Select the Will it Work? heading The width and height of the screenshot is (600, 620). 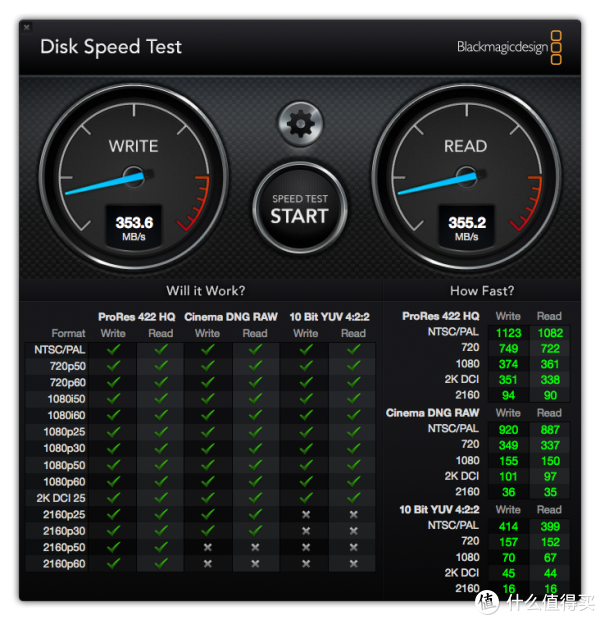coord(206,291)
